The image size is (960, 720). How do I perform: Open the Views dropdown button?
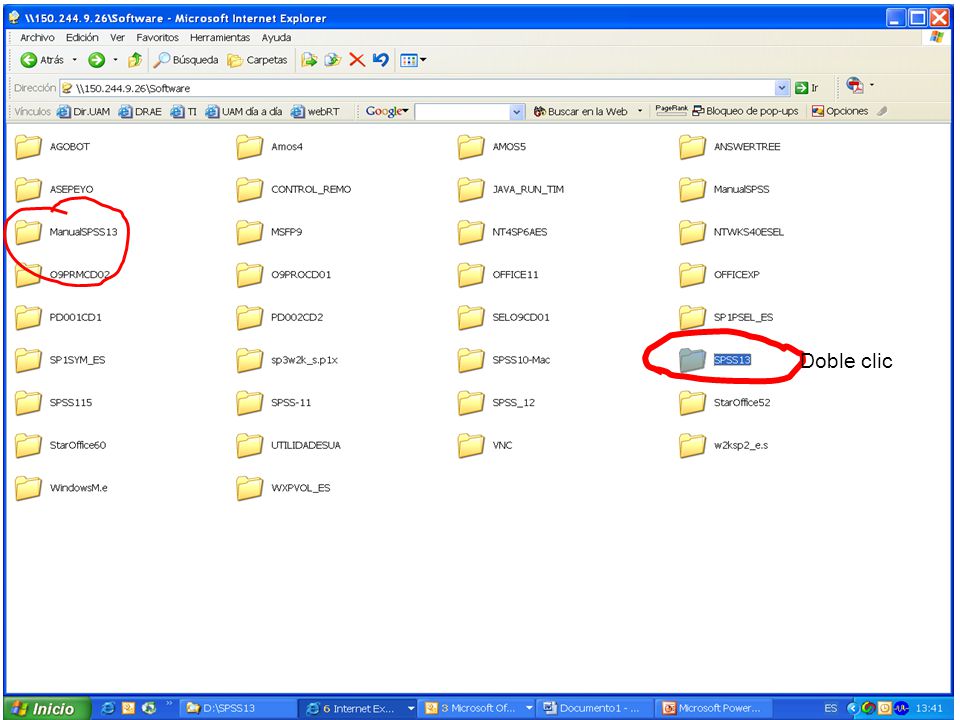coord(413,60)
